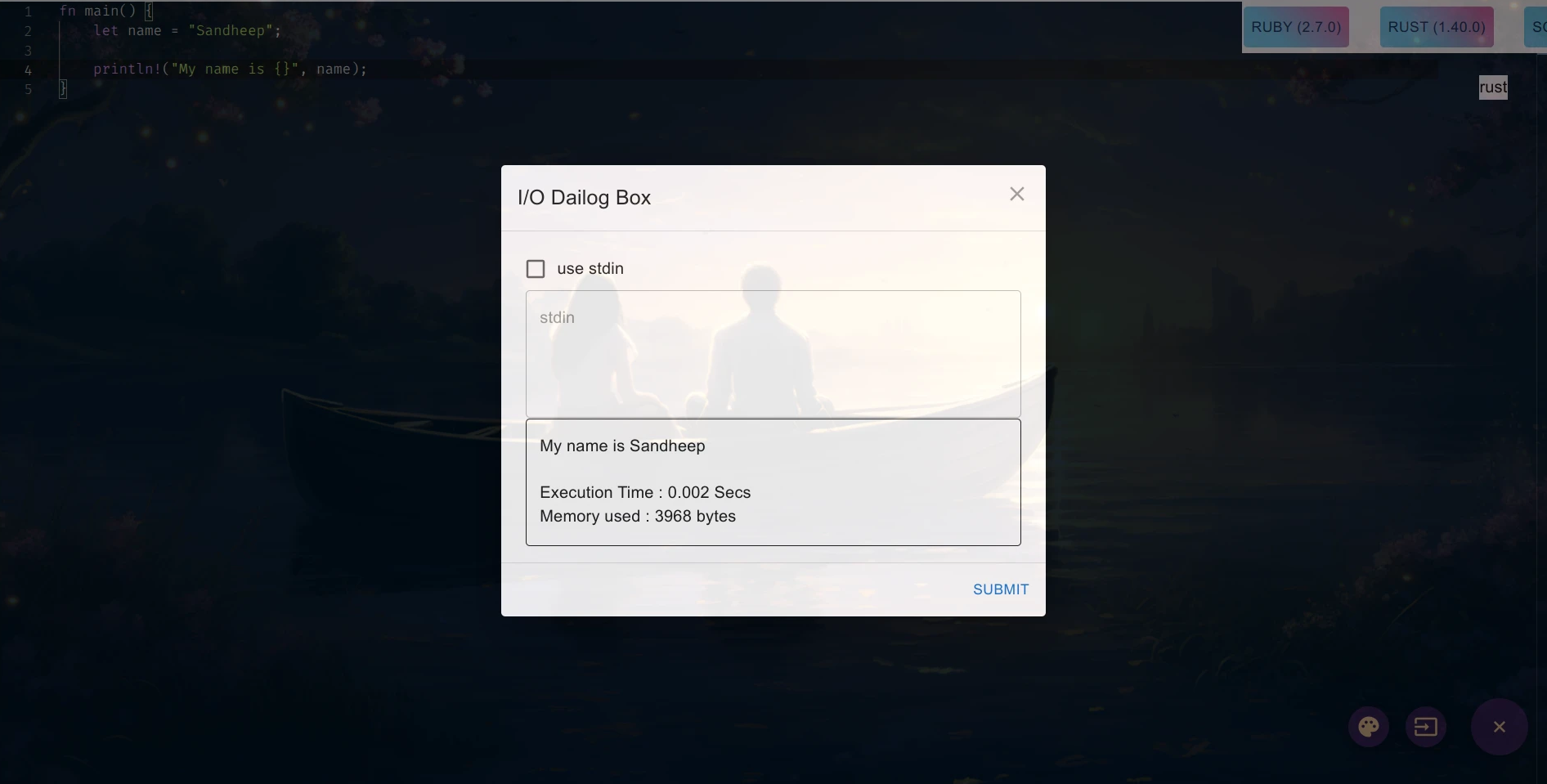This screenshot has width=1547, height=784.
Task: Select line number 5 in gutter
Action: point(29,89)
